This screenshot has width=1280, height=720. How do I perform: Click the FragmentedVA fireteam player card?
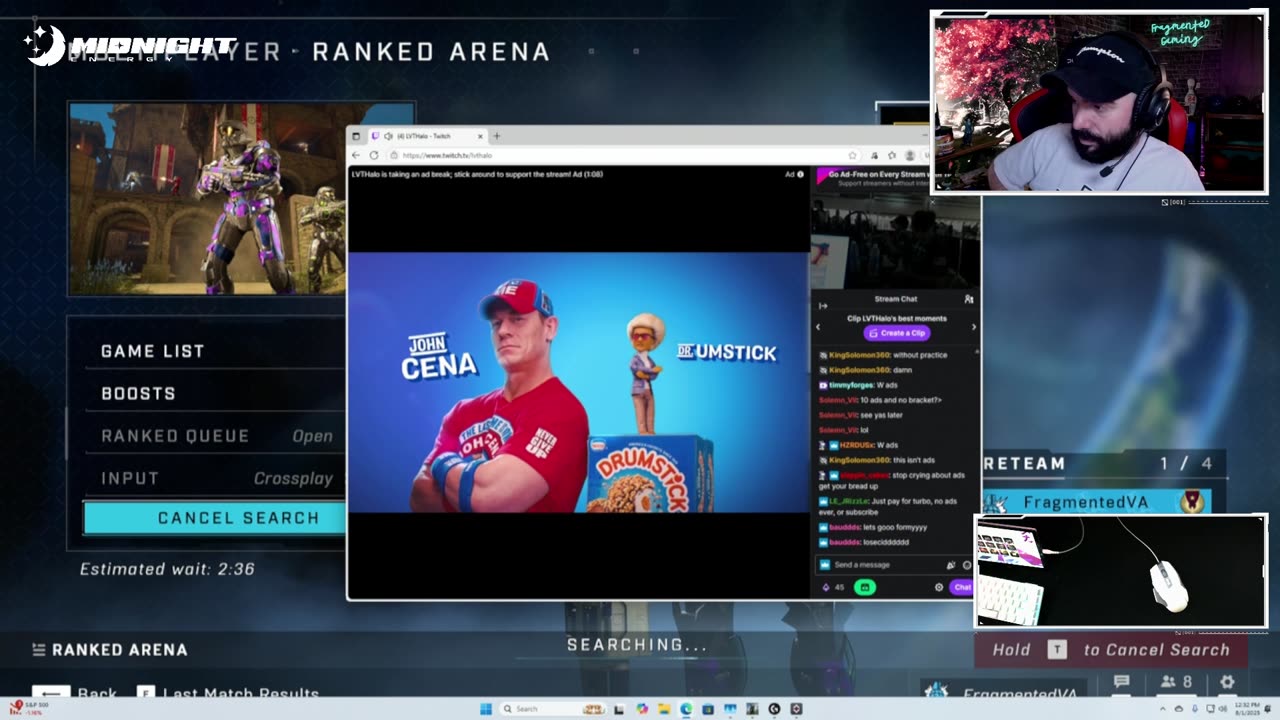[1098, 502]
